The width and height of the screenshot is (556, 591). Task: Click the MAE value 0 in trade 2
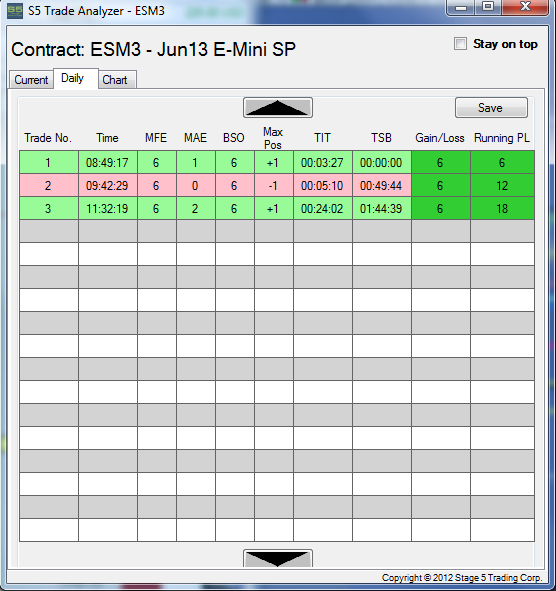pyautogui.click(x=196, y=185)
